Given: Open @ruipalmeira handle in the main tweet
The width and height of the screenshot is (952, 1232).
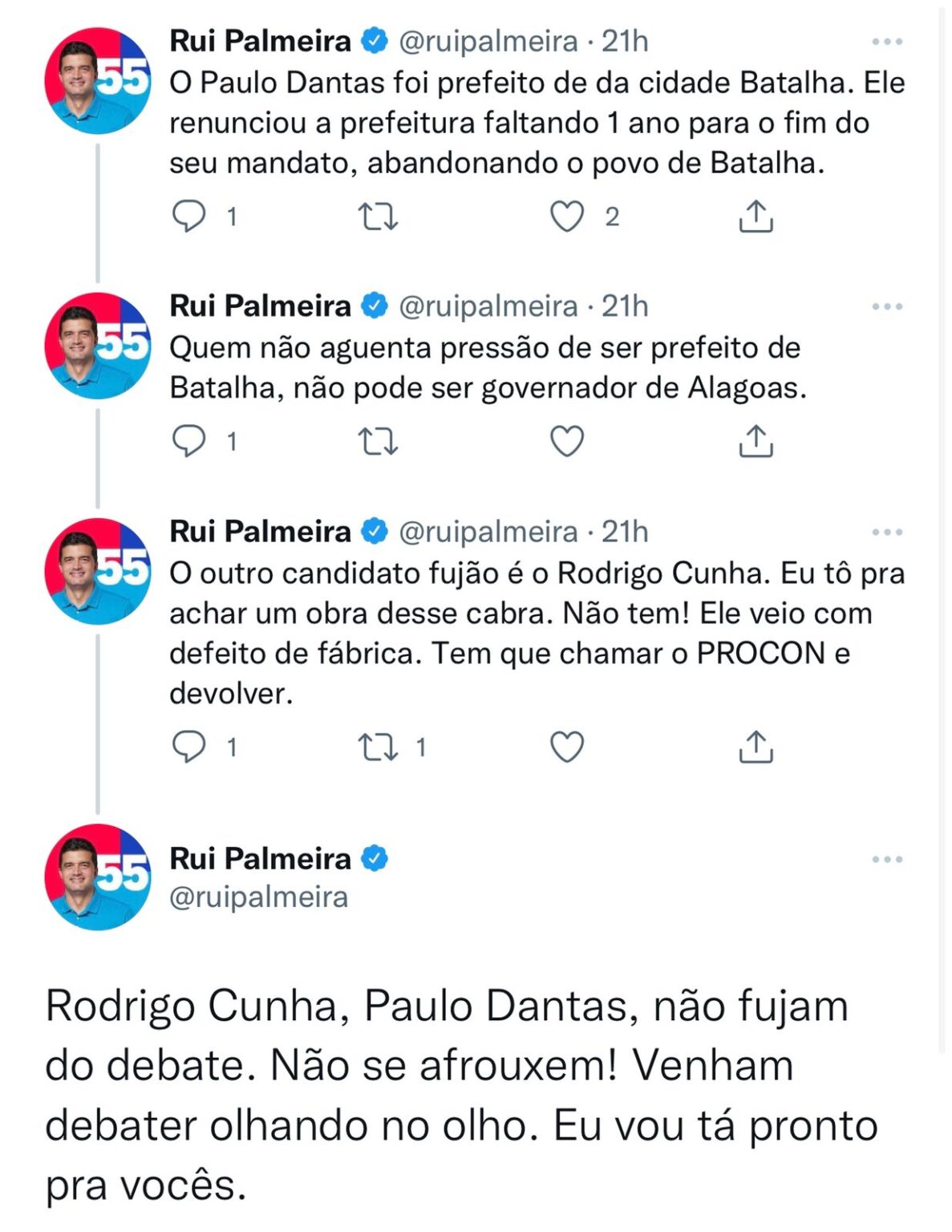Looking at the screenshot, I should click(x=258, y=897).
